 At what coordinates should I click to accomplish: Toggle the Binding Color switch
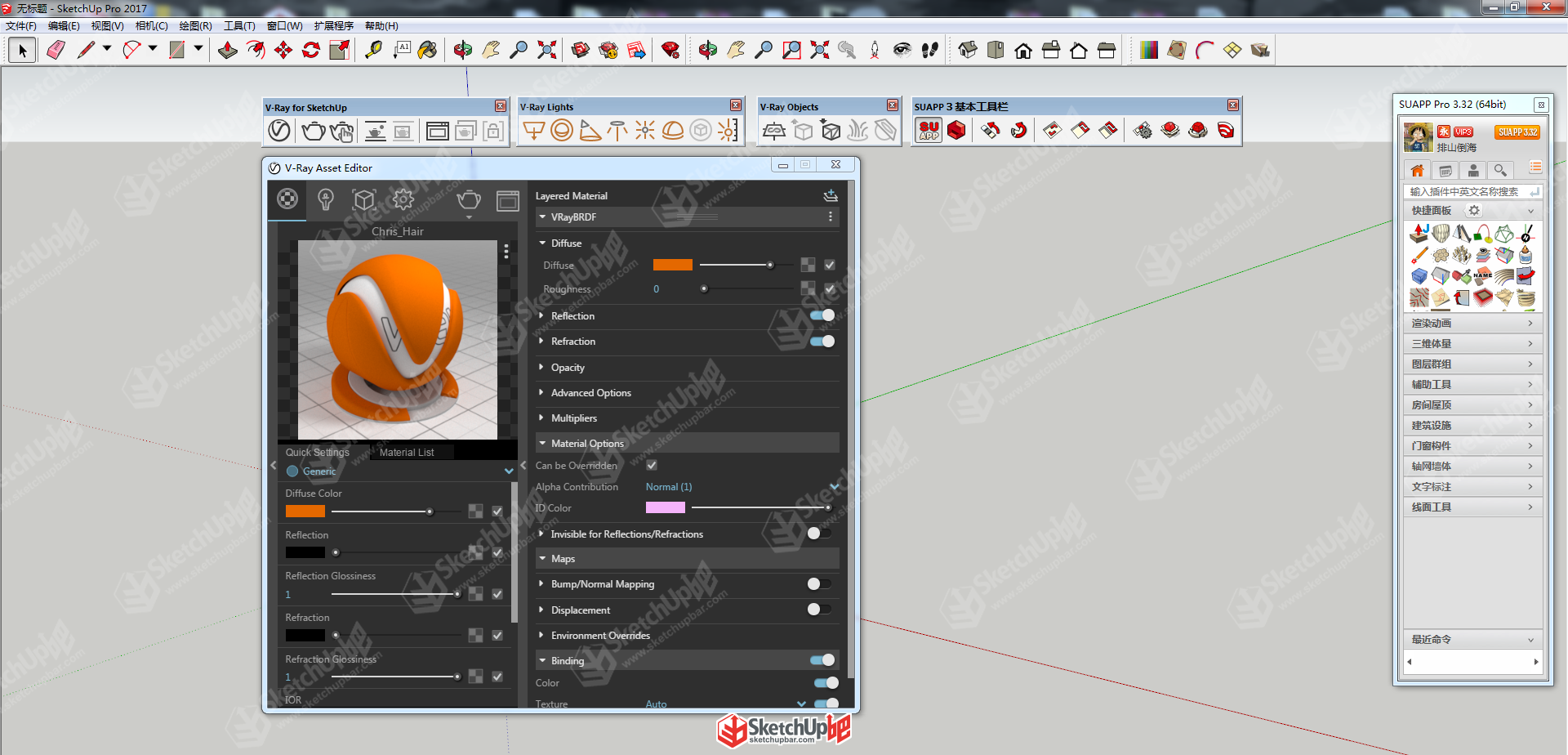(826, 682)
